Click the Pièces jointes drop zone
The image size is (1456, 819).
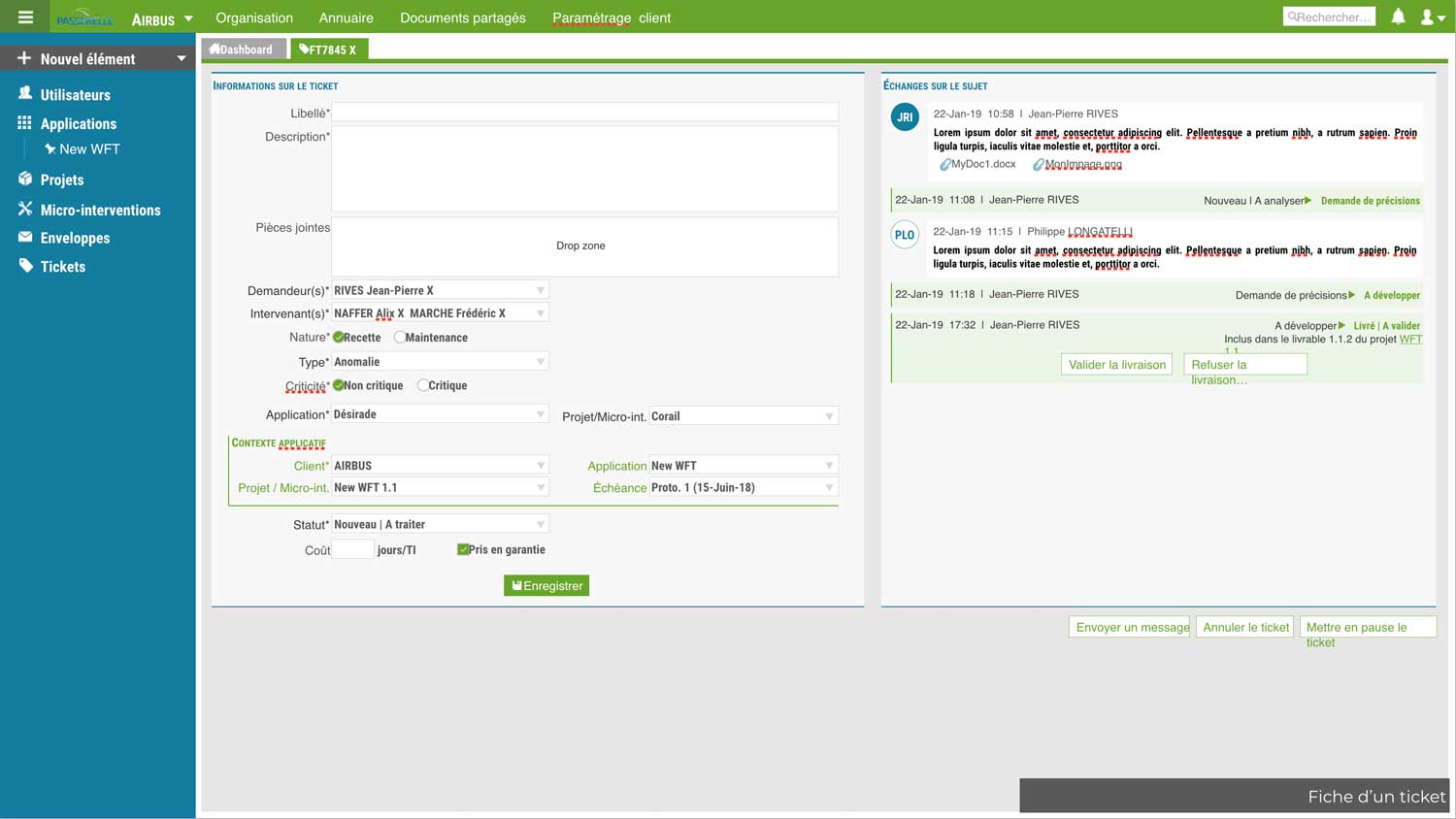[x=584, y=246]
